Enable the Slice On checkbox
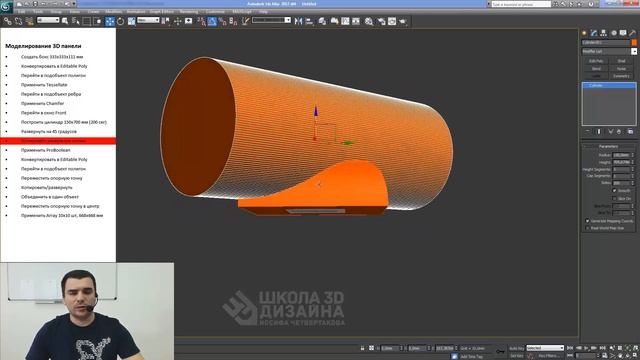This screenshot has width=640, height=360. pos(614,198)
